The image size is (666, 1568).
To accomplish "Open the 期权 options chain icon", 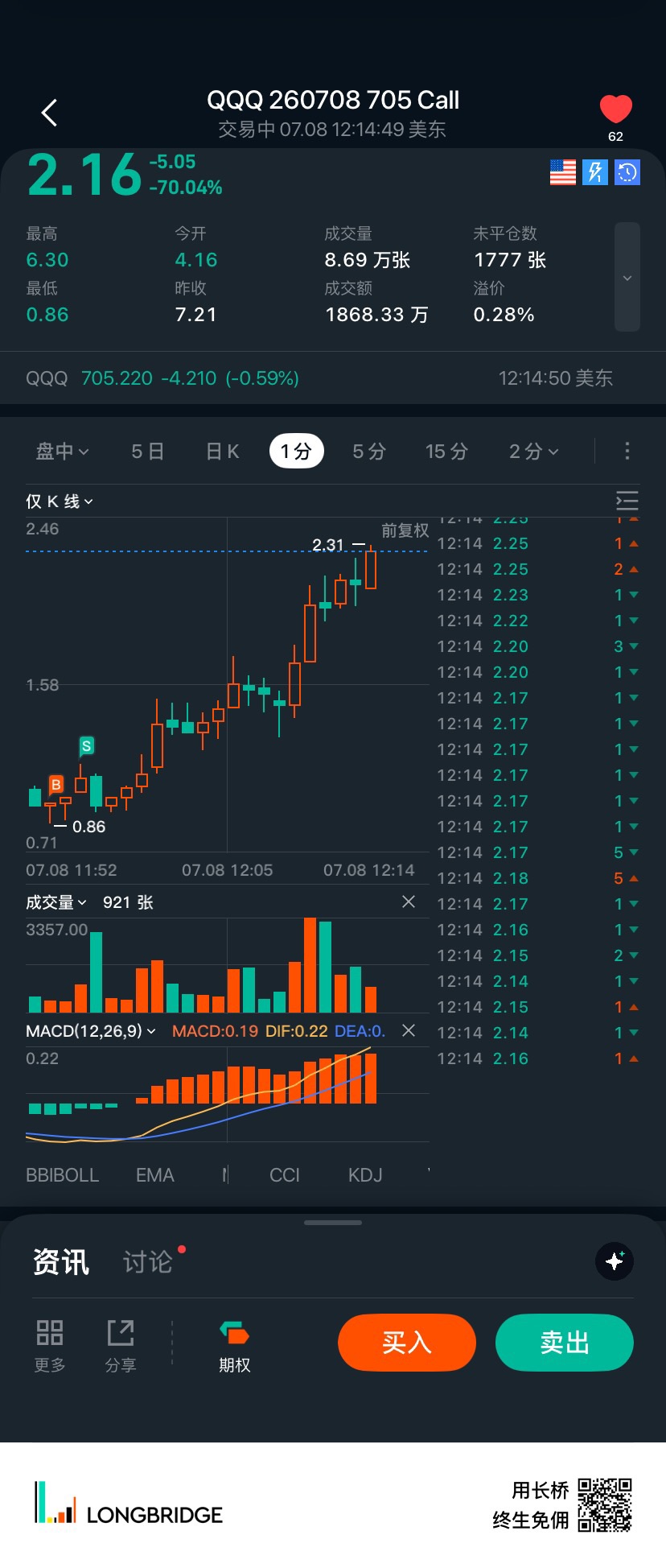I will pyautogui.click(x=235, y=1347).
